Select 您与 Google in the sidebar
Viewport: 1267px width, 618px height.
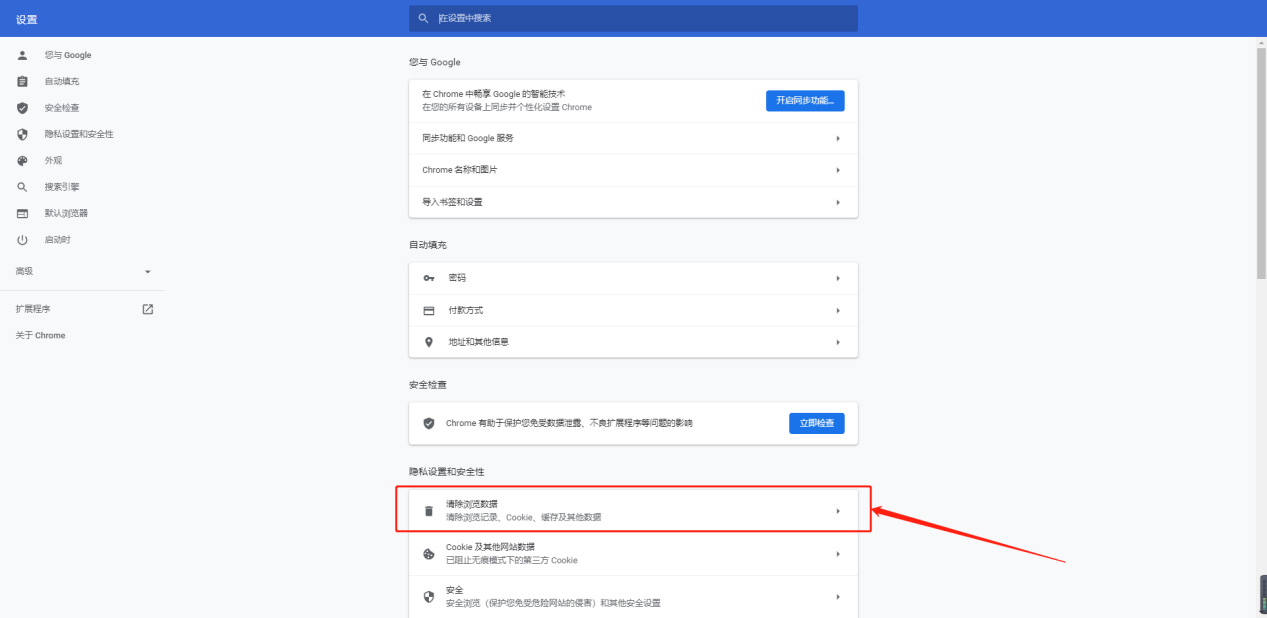(x=68, y=55)
